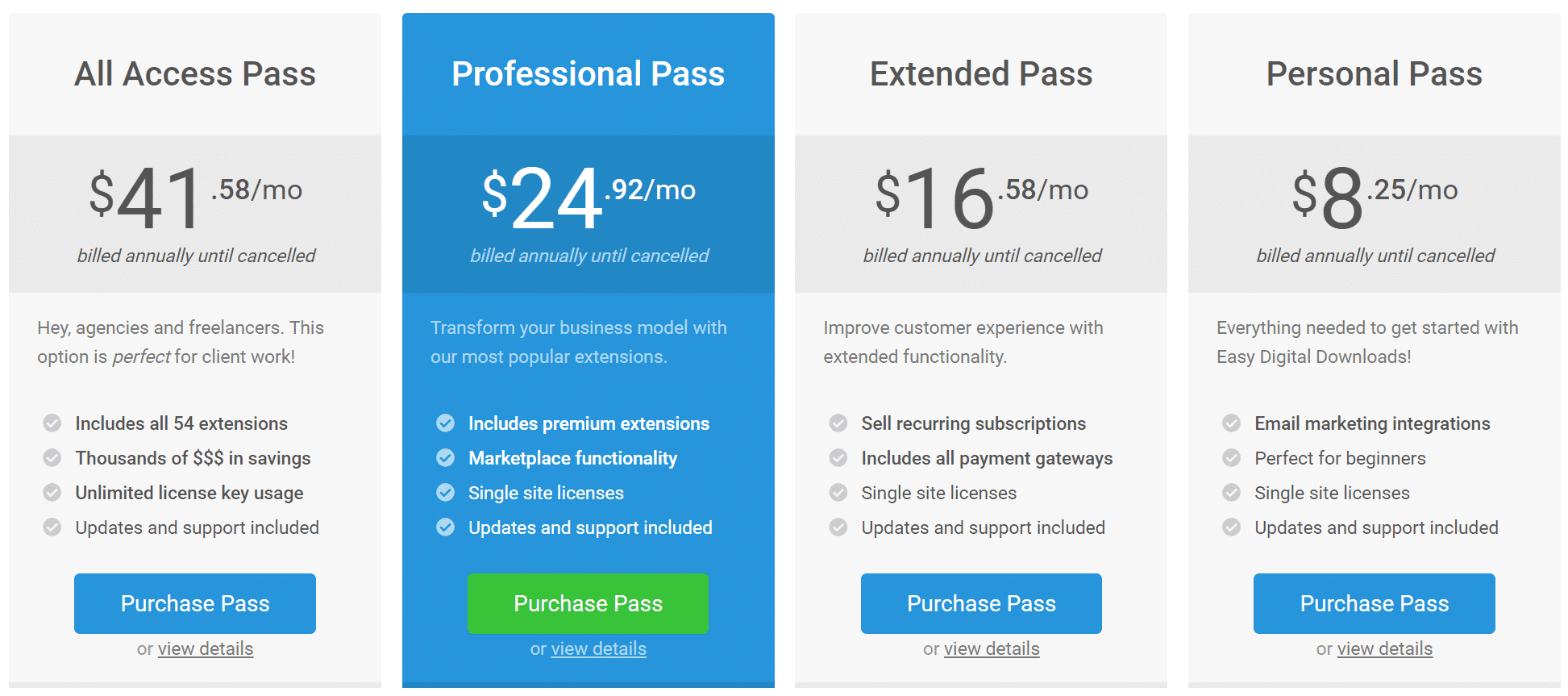
Task: Click the checkmark beside Includes all 54 extensions
Action: coord(52,423)
